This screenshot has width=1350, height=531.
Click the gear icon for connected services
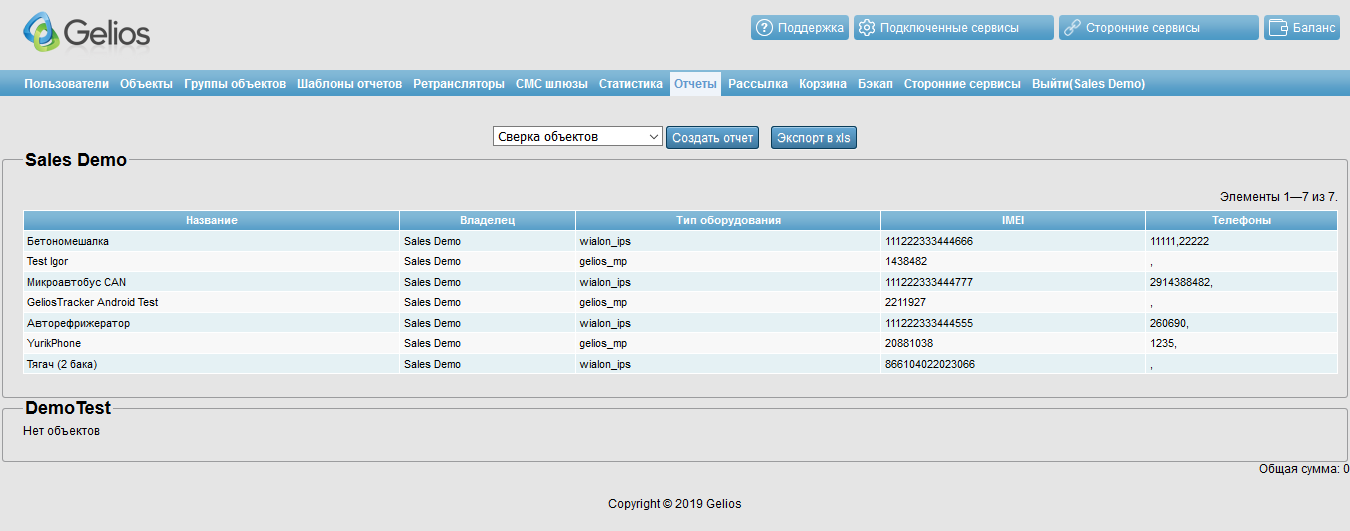[867, 28]
